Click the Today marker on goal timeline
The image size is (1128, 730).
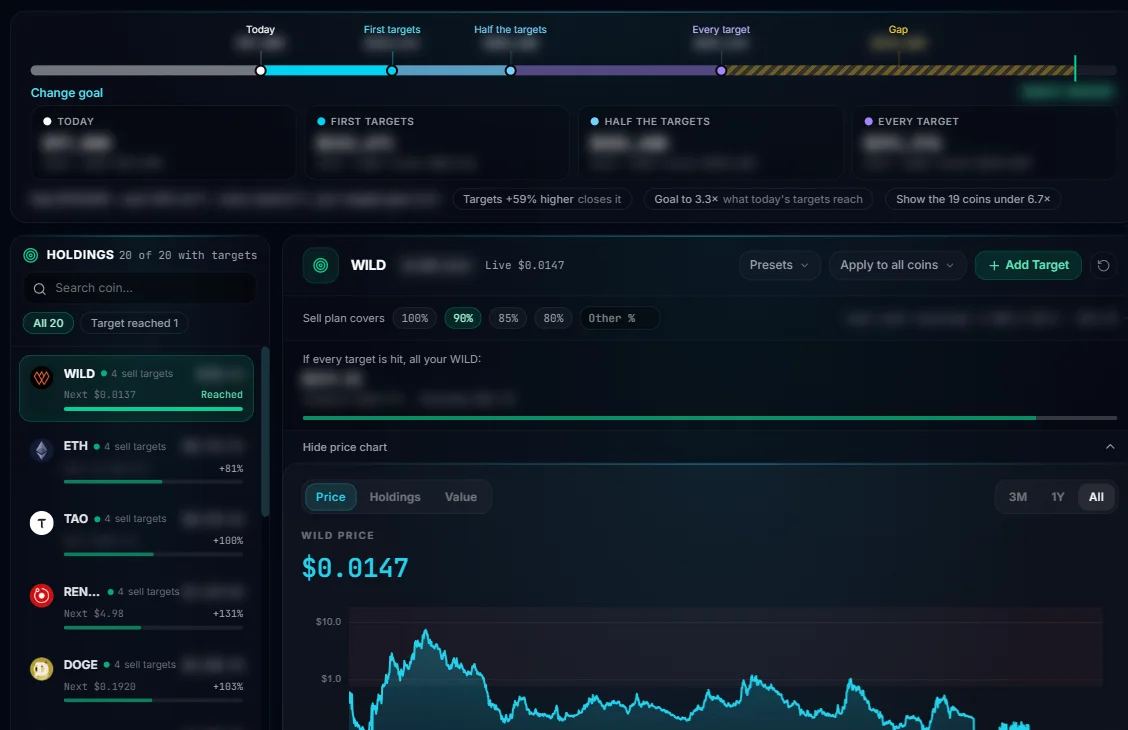260,70
